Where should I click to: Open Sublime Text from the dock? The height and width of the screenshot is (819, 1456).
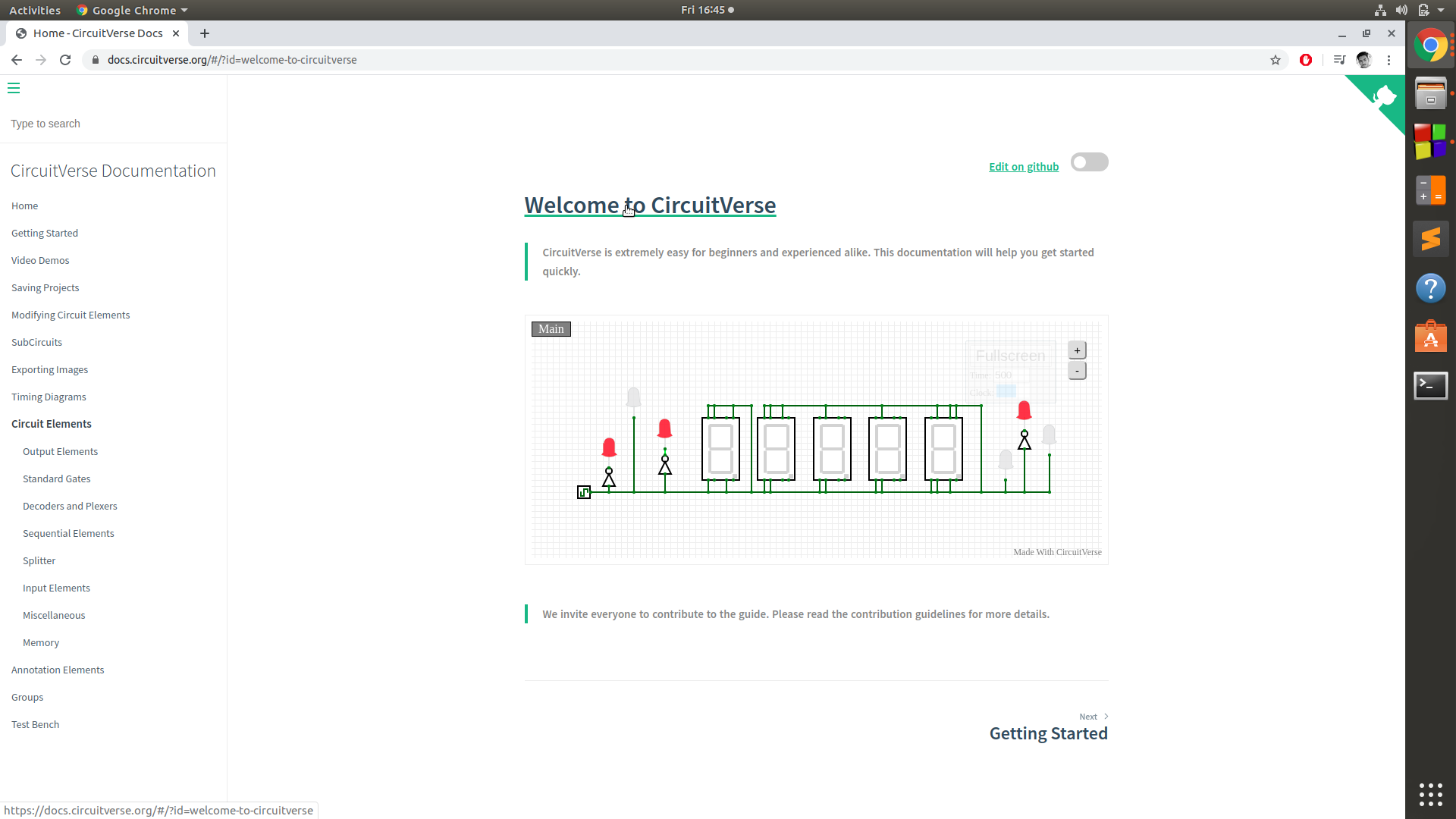[1430, 238]
